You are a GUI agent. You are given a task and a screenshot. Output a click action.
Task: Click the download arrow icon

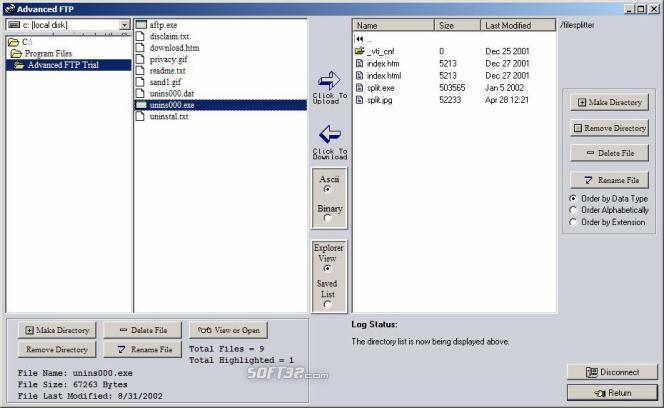329,134
